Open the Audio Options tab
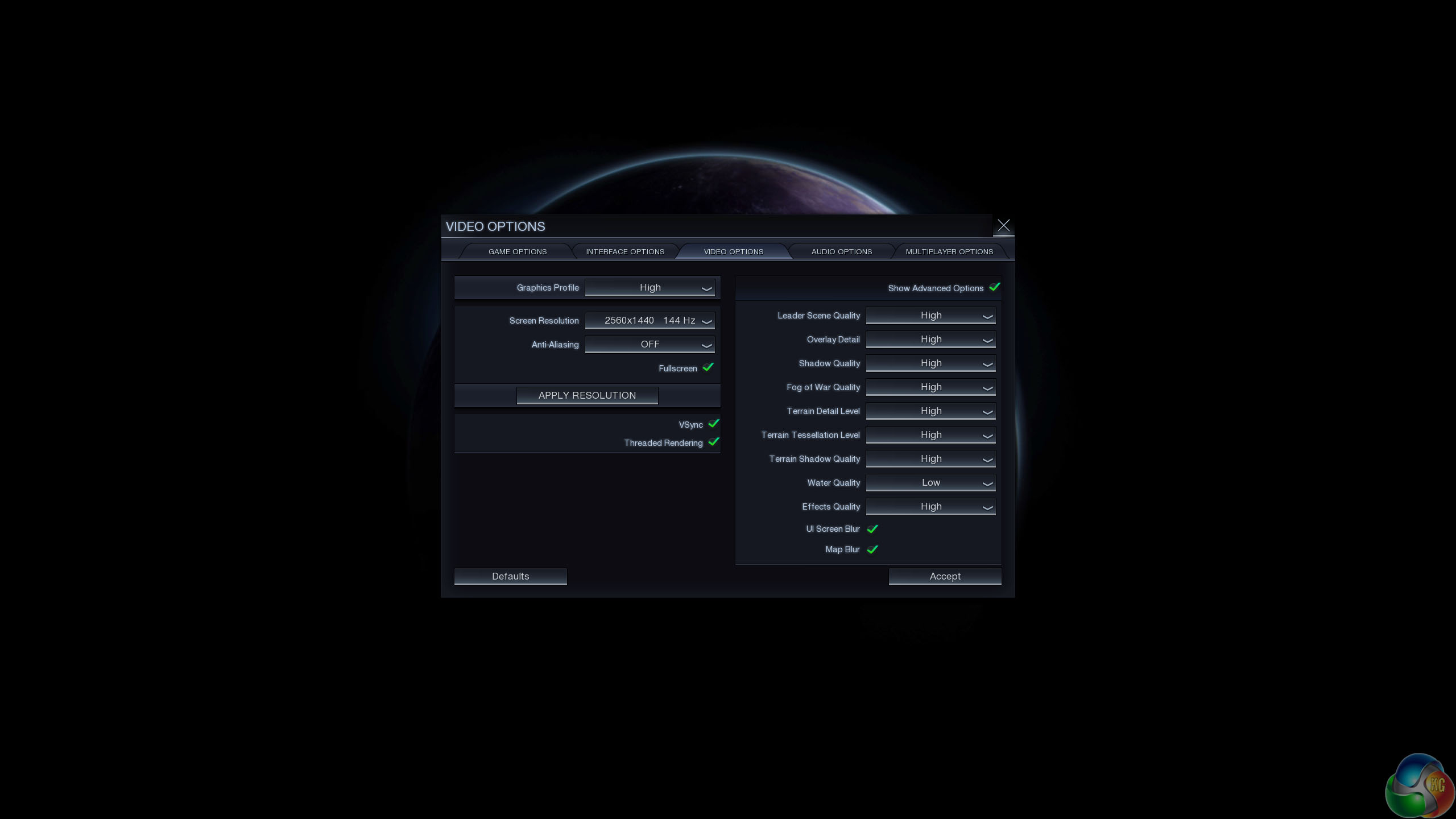 click(x=841, y=251)
